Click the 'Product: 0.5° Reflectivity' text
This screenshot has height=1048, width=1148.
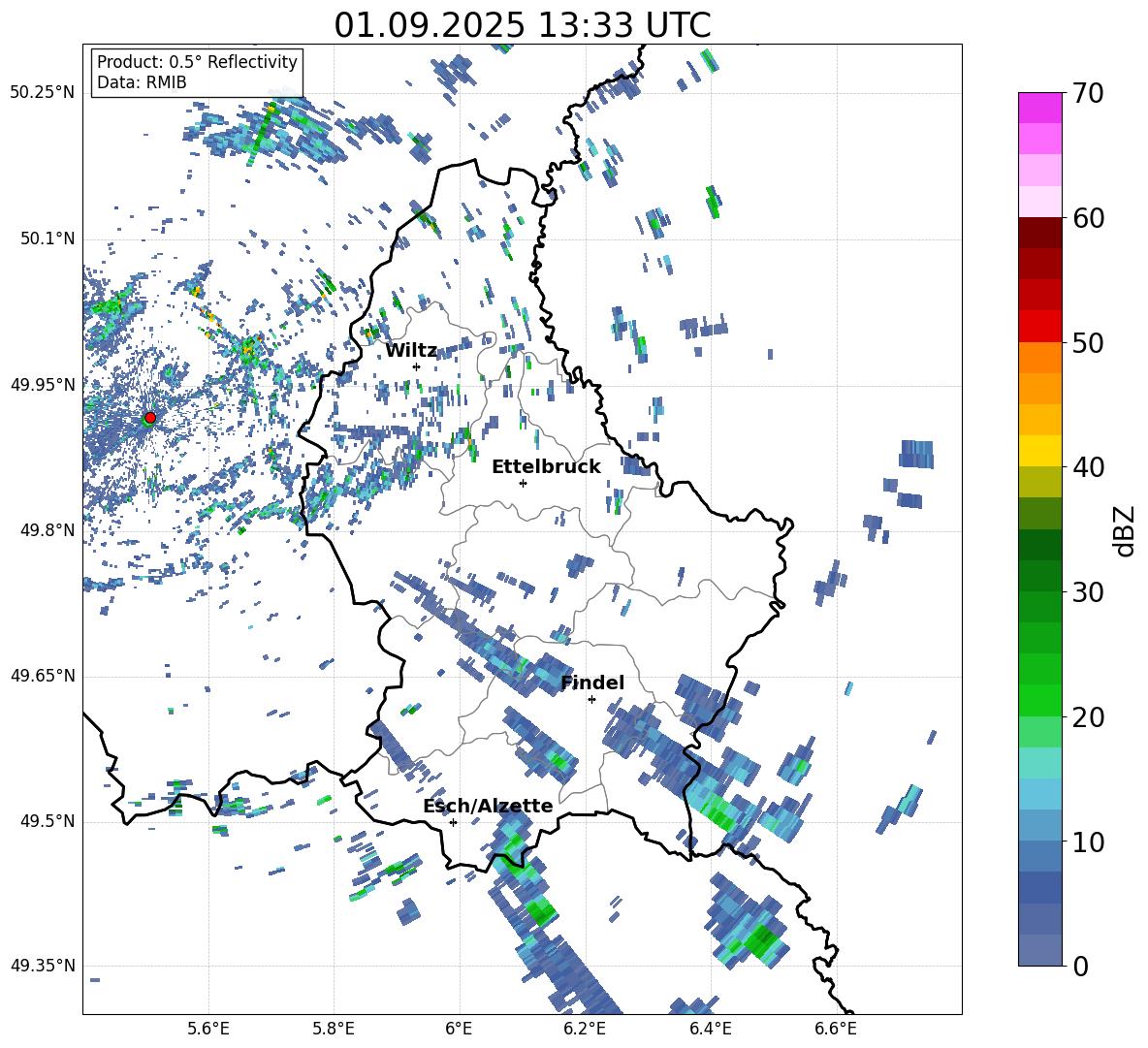pyautogui.click(x=197, y=62)
